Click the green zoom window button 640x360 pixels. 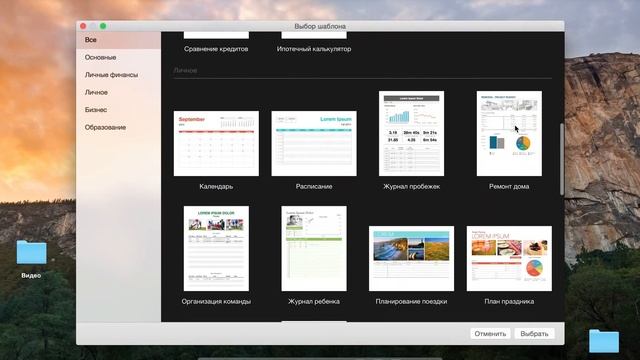coord(103,26)
